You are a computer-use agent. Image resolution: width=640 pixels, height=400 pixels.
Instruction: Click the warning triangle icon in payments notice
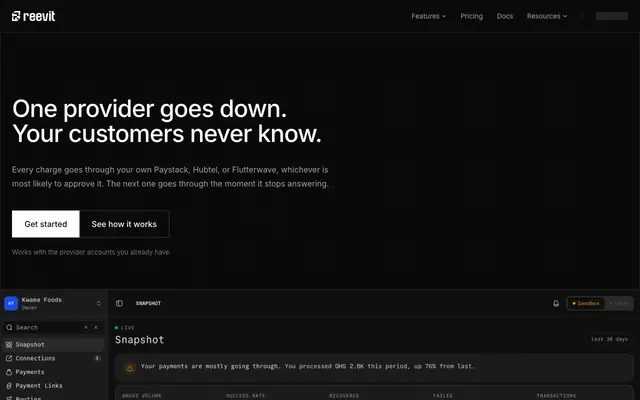(x=130, y=368)
